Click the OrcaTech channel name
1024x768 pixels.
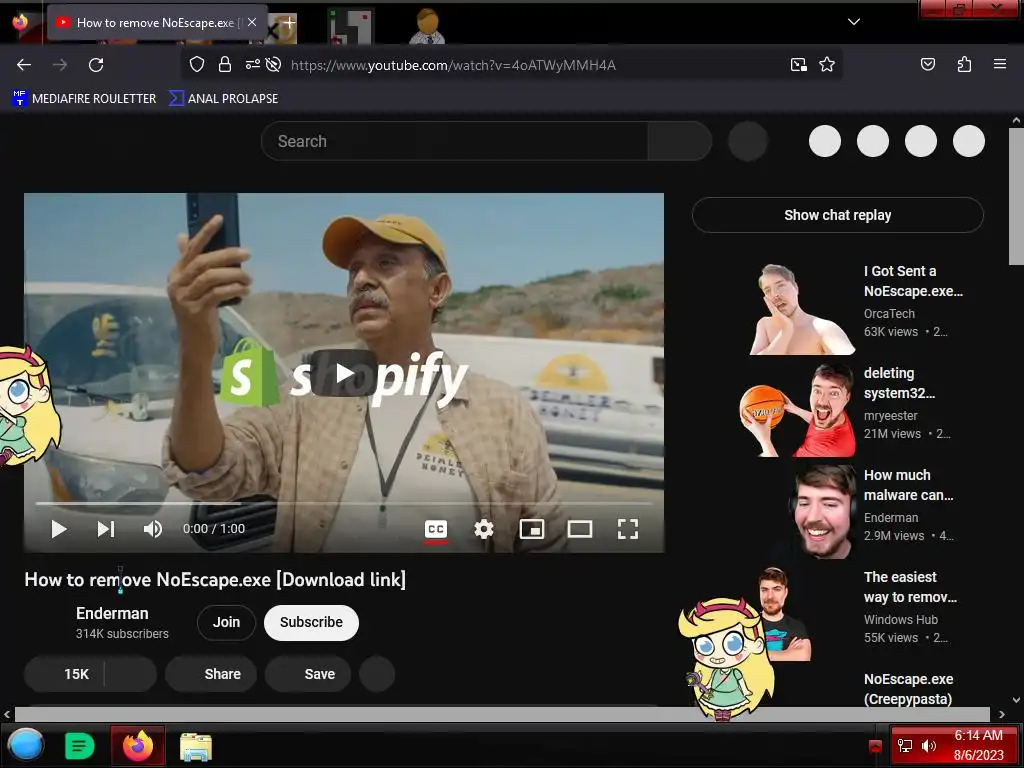pyautogui.click(x=889, y=313)
